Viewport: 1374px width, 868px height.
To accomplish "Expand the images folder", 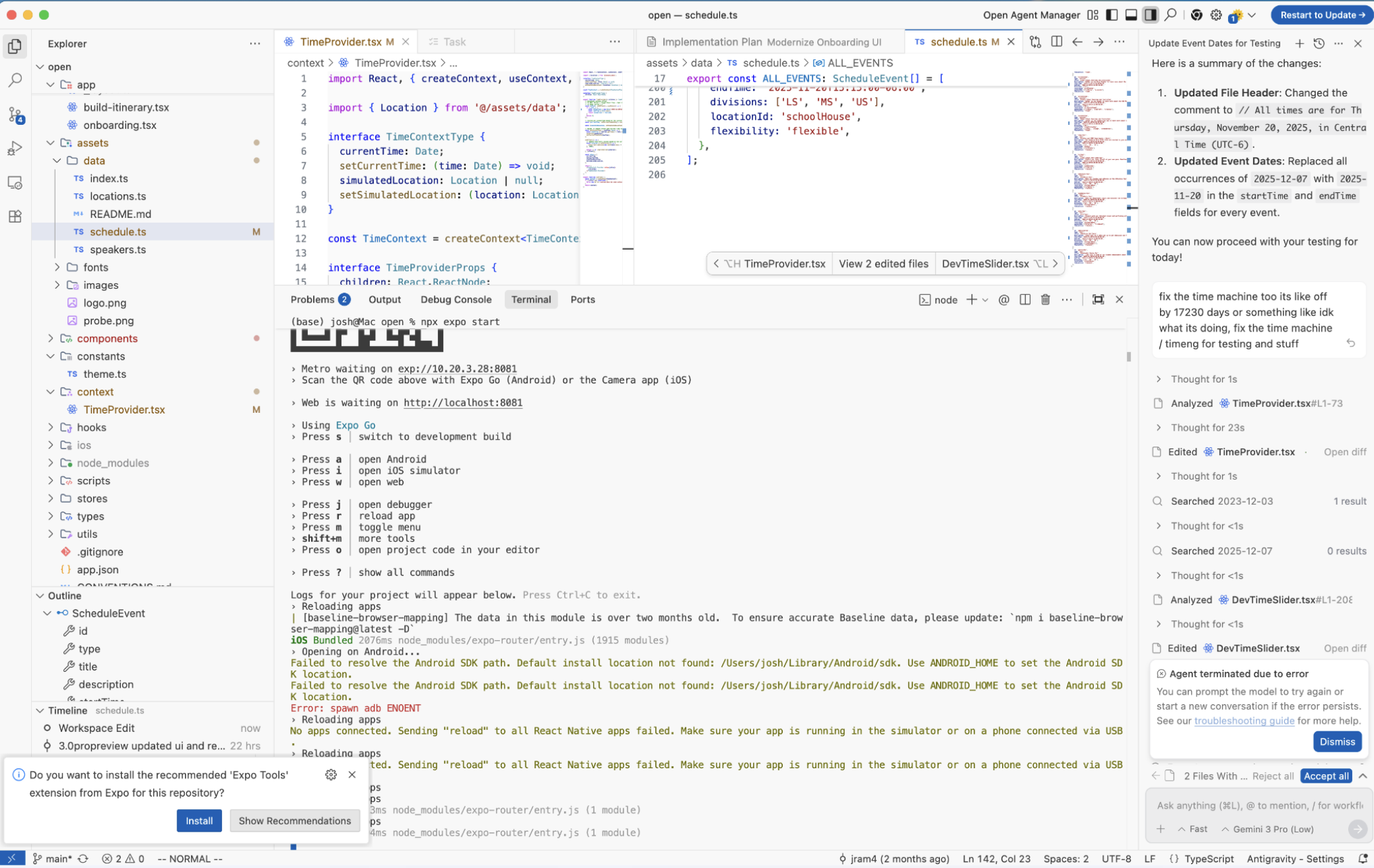I will 57,285.
